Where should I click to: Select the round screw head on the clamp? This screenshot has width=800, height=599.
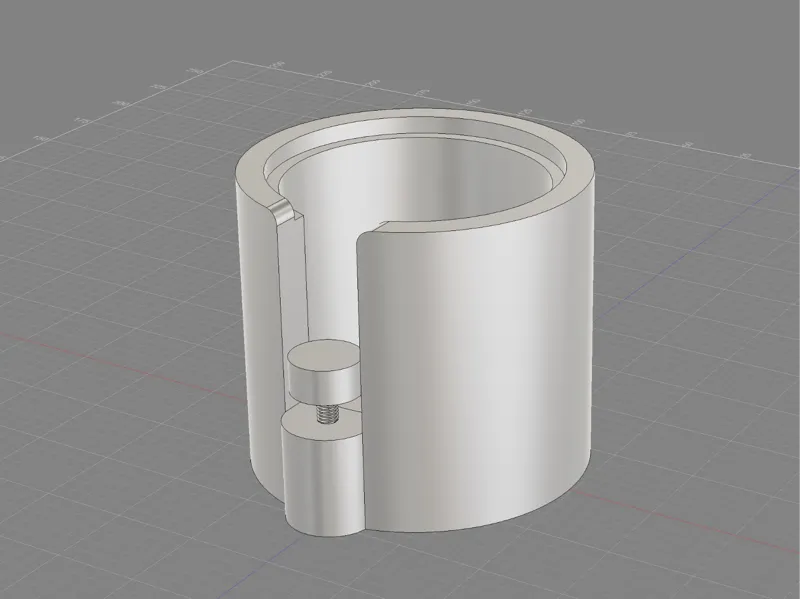[x=323, y=370]
